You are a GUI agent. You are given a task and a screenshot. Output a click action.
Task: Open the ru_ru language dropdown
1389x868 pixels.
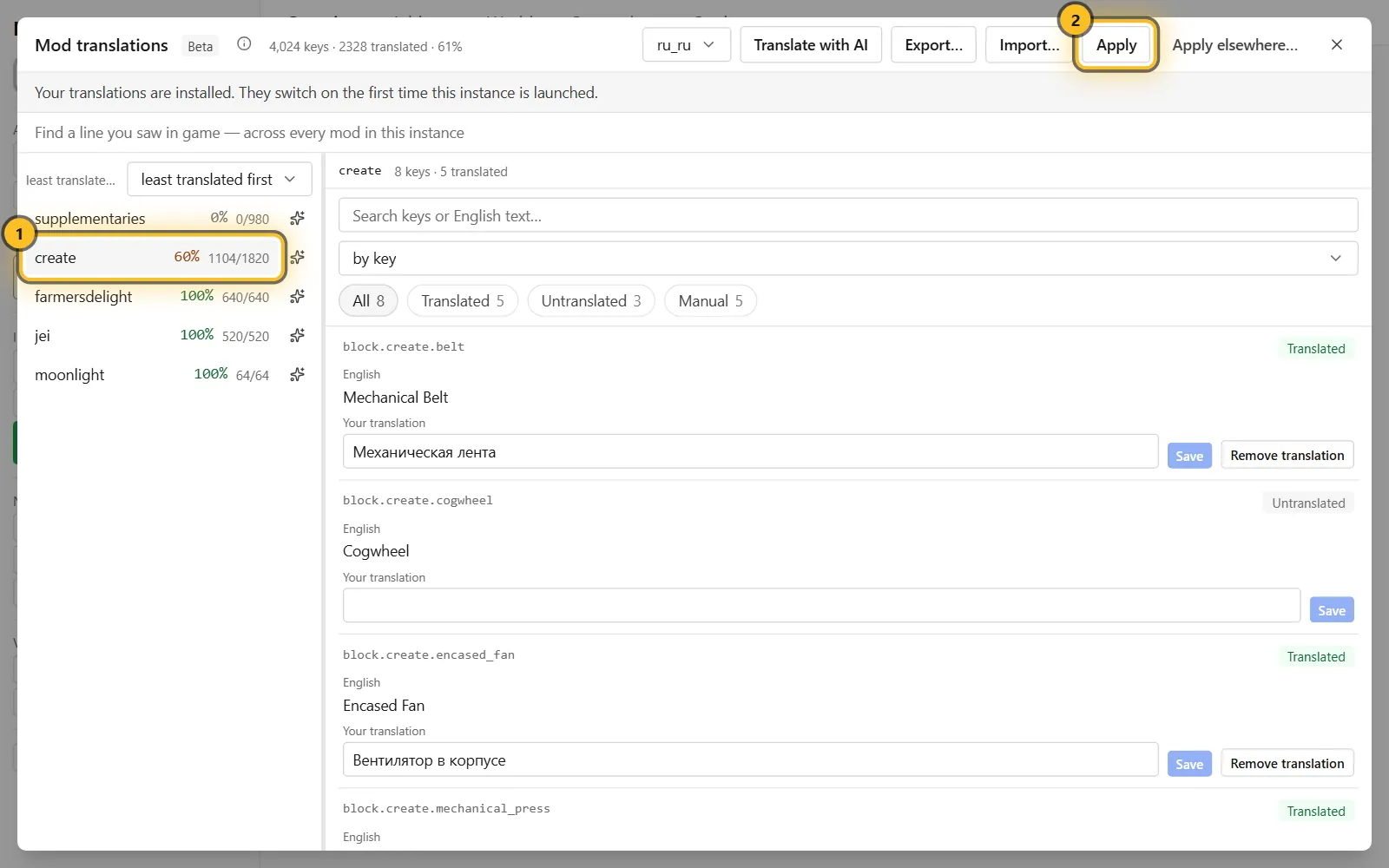[x=687, y=45]
